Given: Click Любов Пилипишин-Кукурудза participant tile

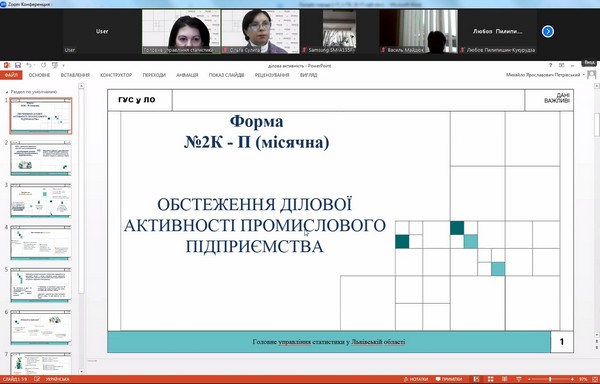Looking at the screenshot, I should tap(497, 31).
